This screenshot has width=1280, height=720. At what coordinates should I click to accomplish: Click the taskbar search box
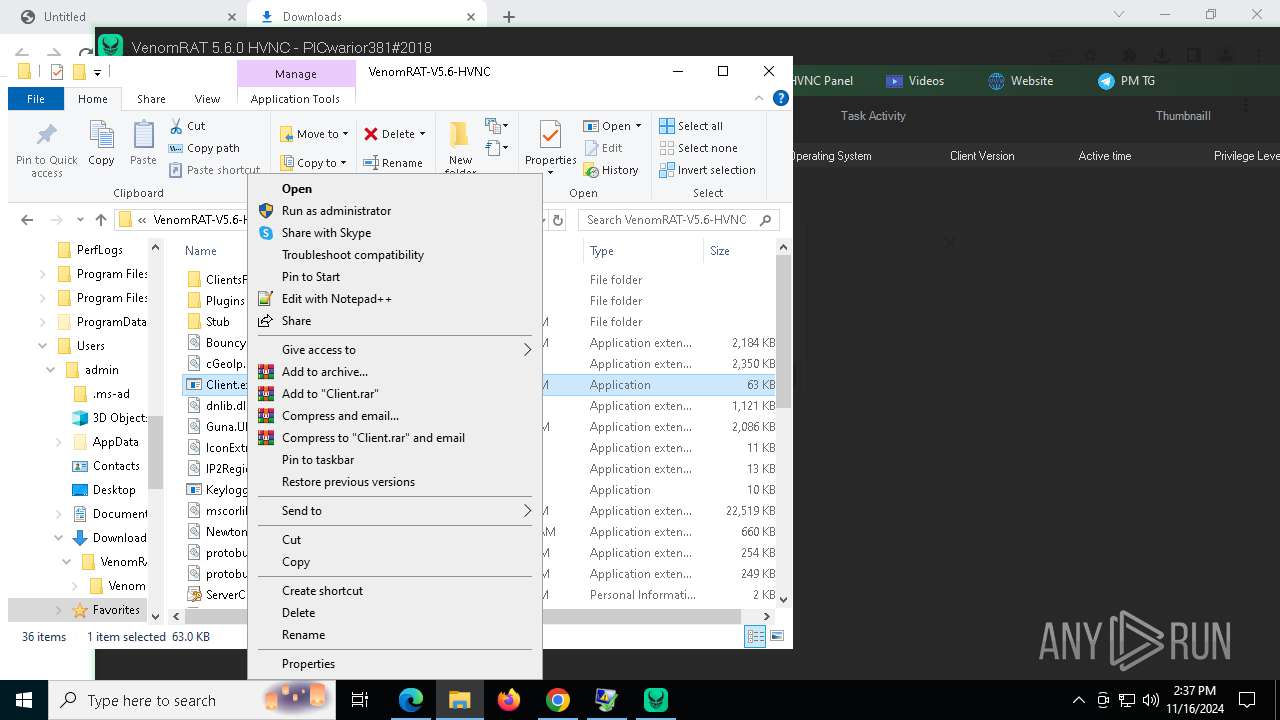pos(190,700)
